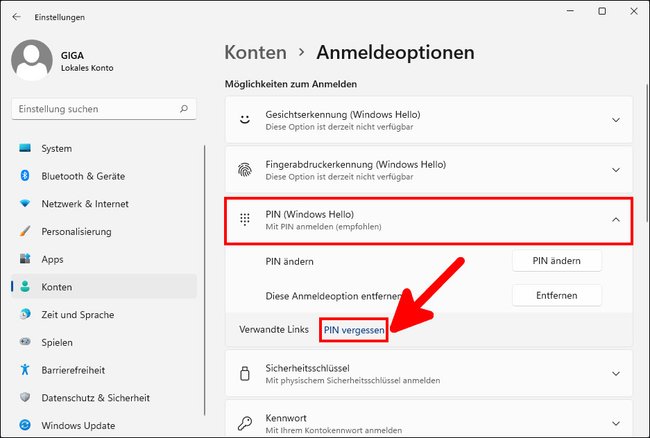650x438 pixels.
Task: Click 'Mit physischem Sicherheitsschlüssel anmelden' text
Action: click(x=353, y=380)
